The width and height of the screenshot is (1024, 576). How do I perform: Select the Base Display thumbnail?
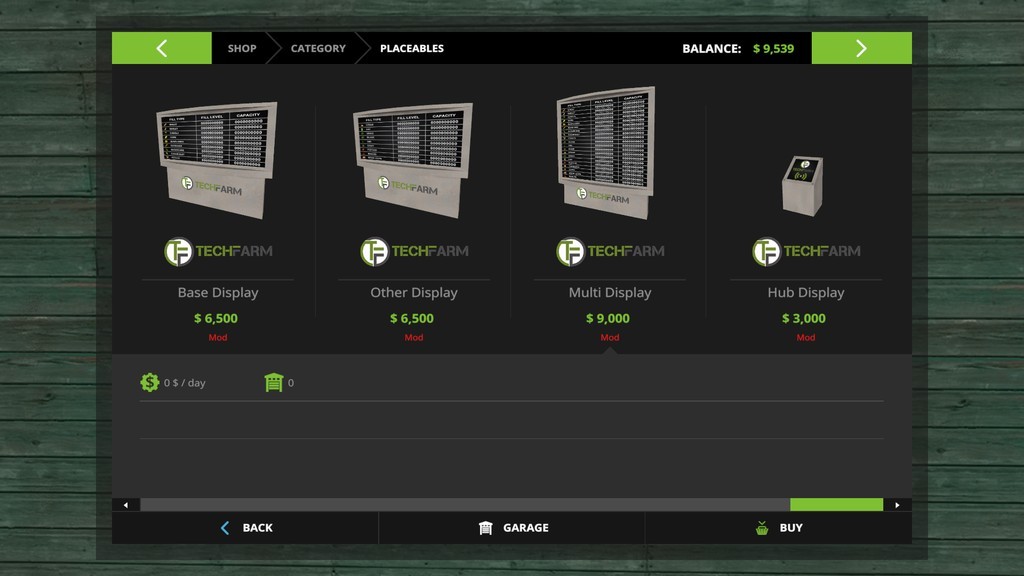(217, 160)
